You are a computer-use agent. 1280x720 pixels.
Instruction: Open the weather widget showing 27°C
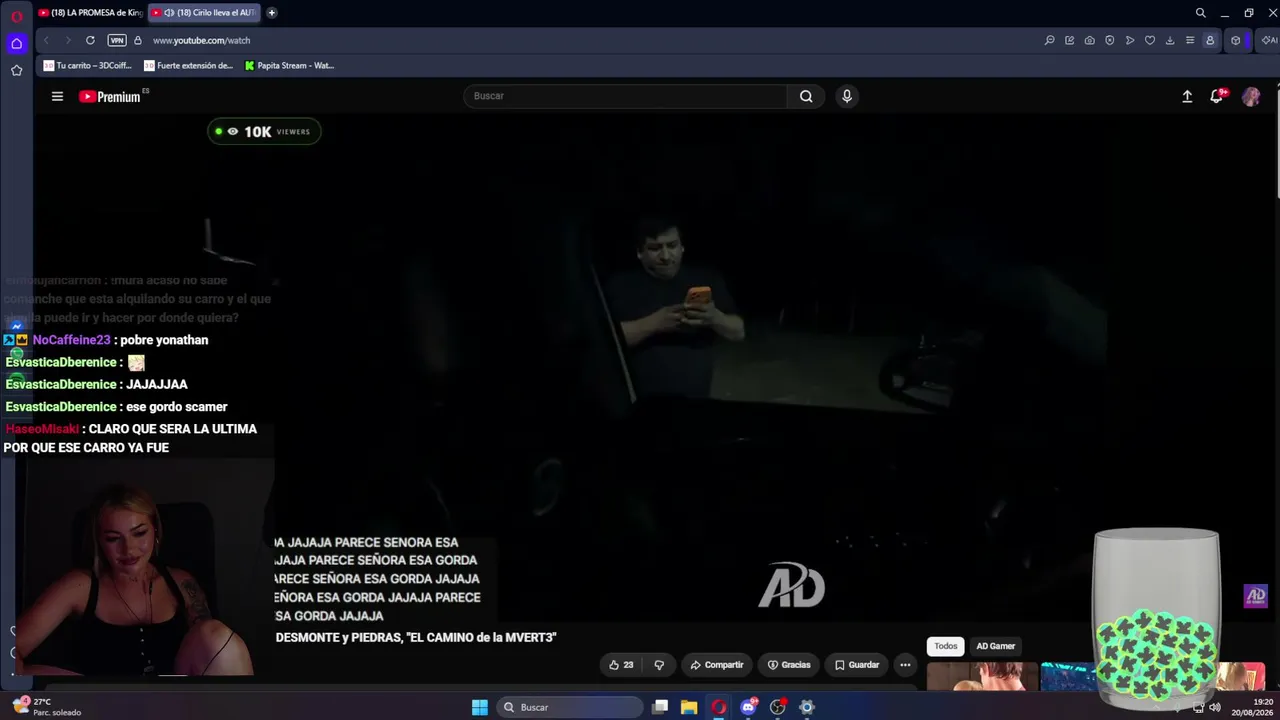click(x=46, y=707)
